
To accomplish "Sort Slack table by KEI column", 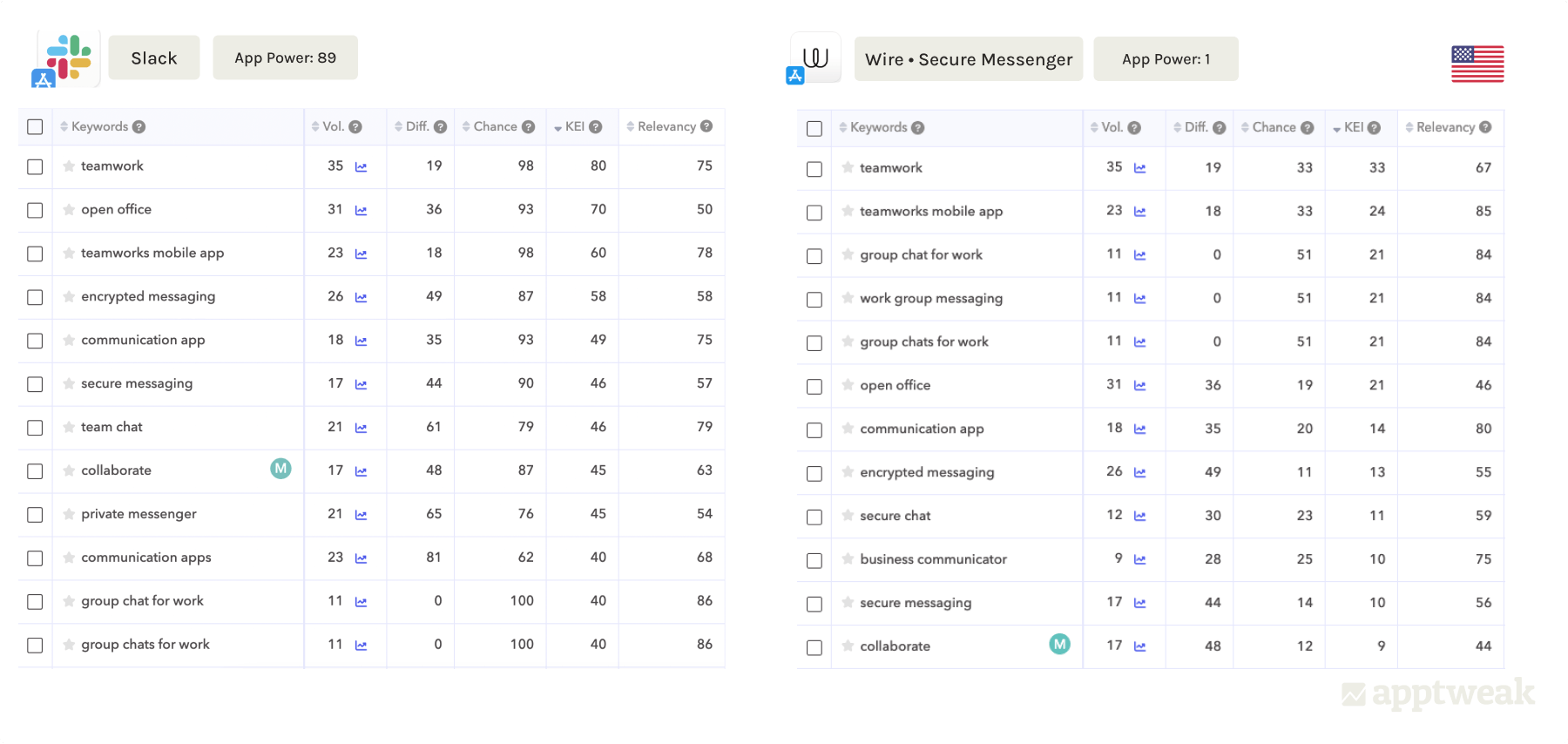I will [574, 127].
